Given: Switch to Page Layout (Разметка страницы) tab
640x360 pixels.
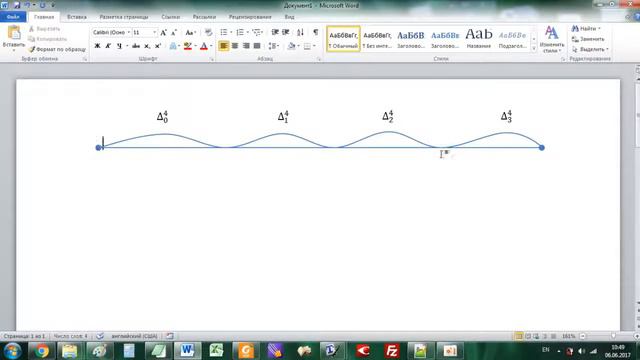Looking at the screenshot, I should tap(124, 17).
